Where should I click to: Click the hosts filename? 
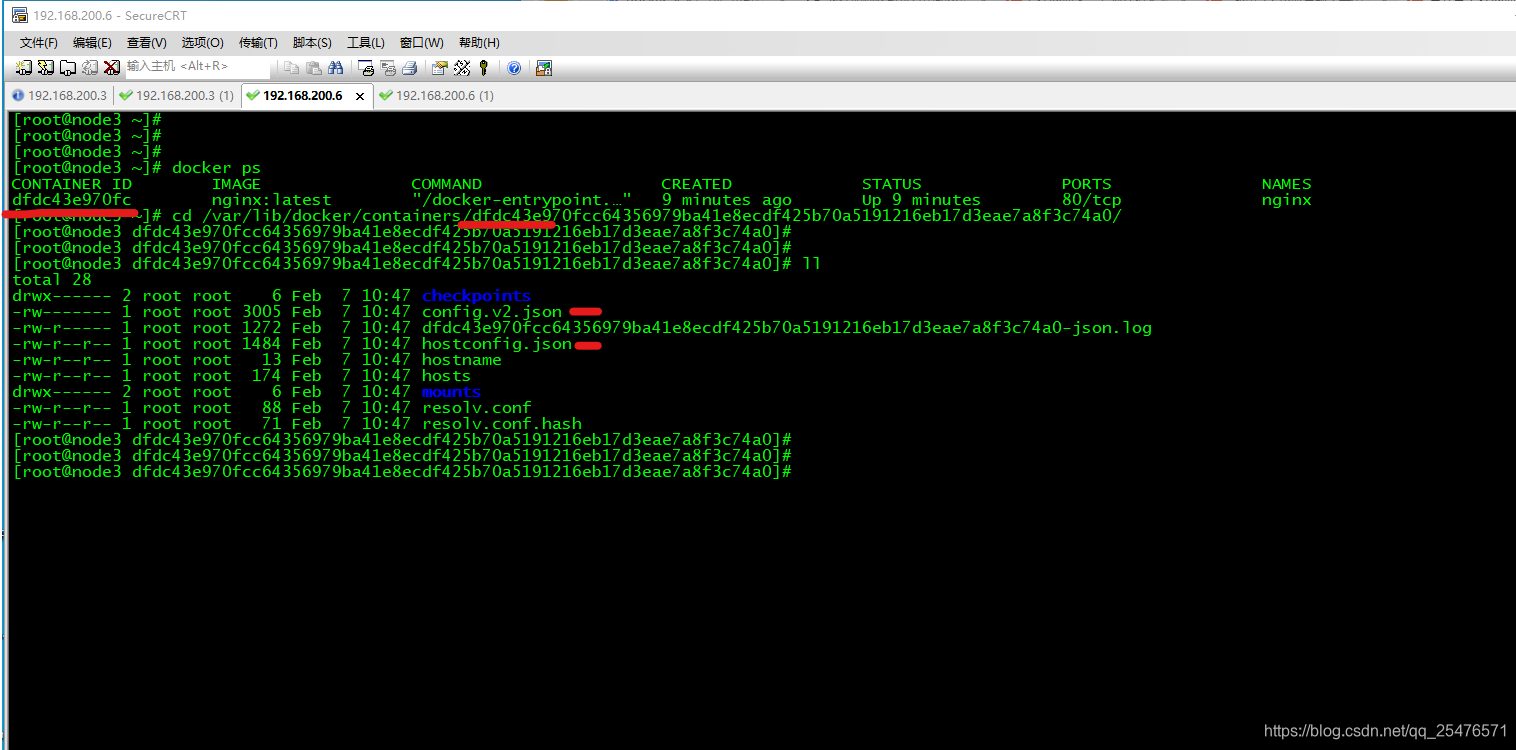(446, 376)
